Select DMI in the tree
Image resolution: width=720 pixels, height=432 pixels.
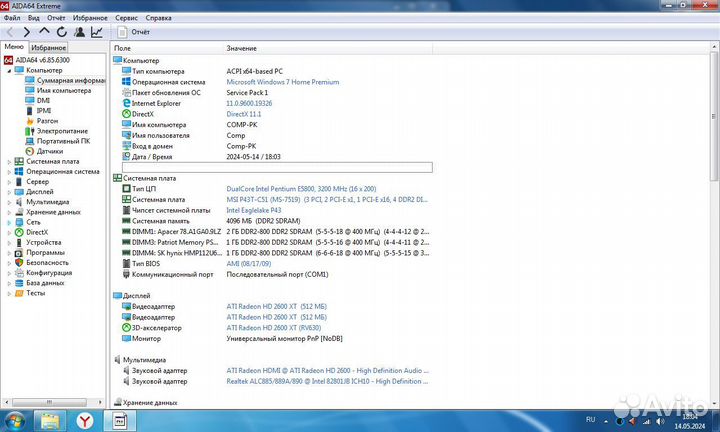(38, 101)
